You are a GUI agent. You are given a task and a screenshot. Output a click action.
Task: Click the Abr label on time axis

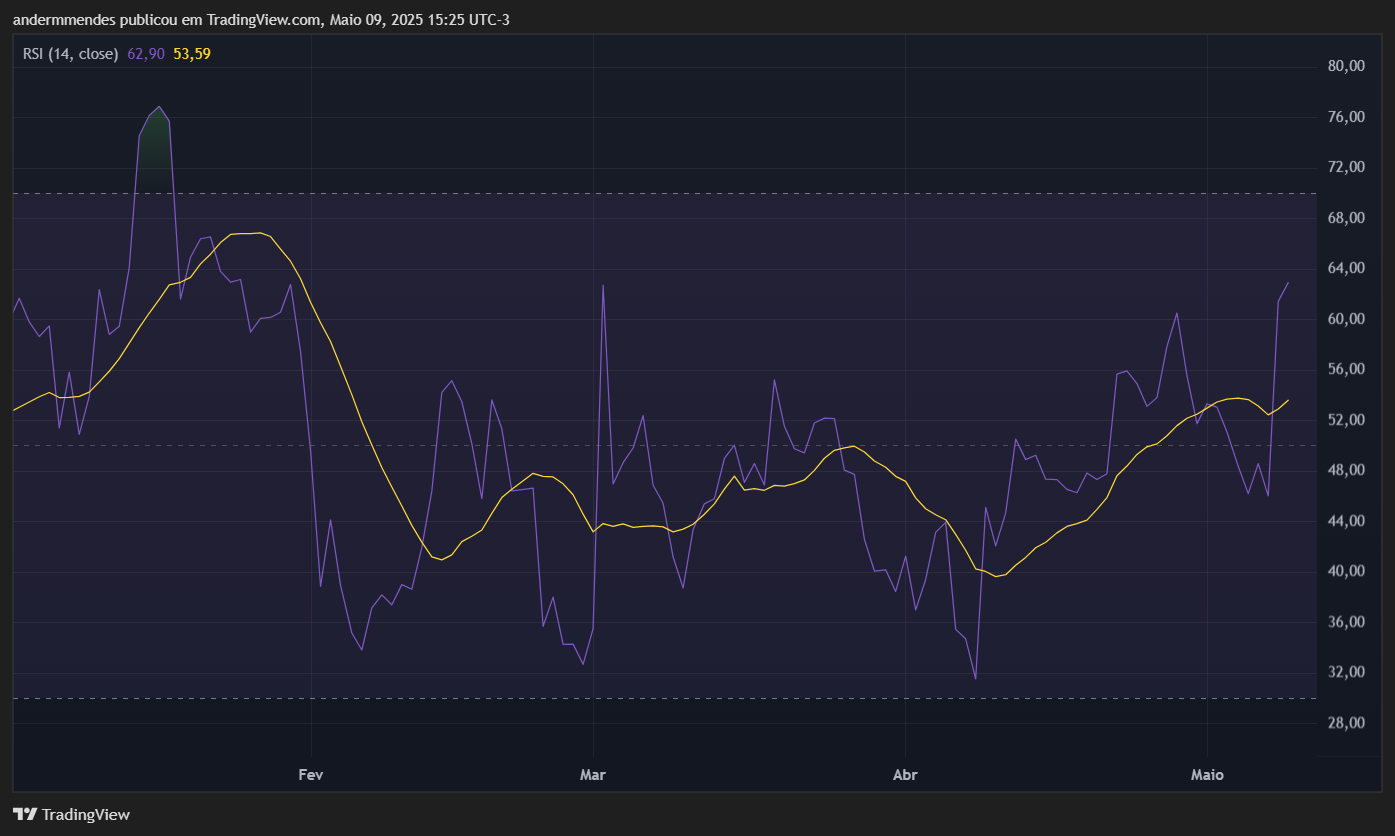pyautogui.click(x=905, y=775)
